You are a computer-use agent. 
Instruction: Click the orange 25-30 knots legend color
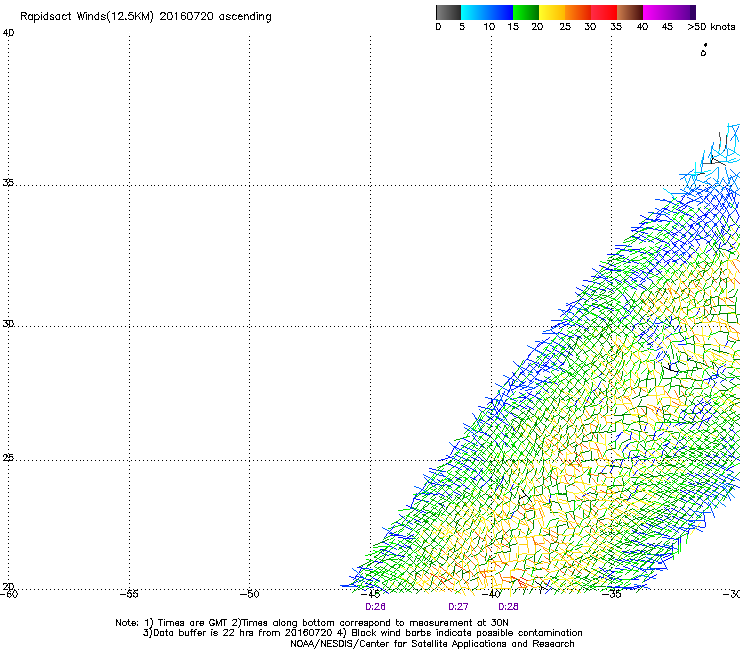pyautogui.click(x=578, y=12)
